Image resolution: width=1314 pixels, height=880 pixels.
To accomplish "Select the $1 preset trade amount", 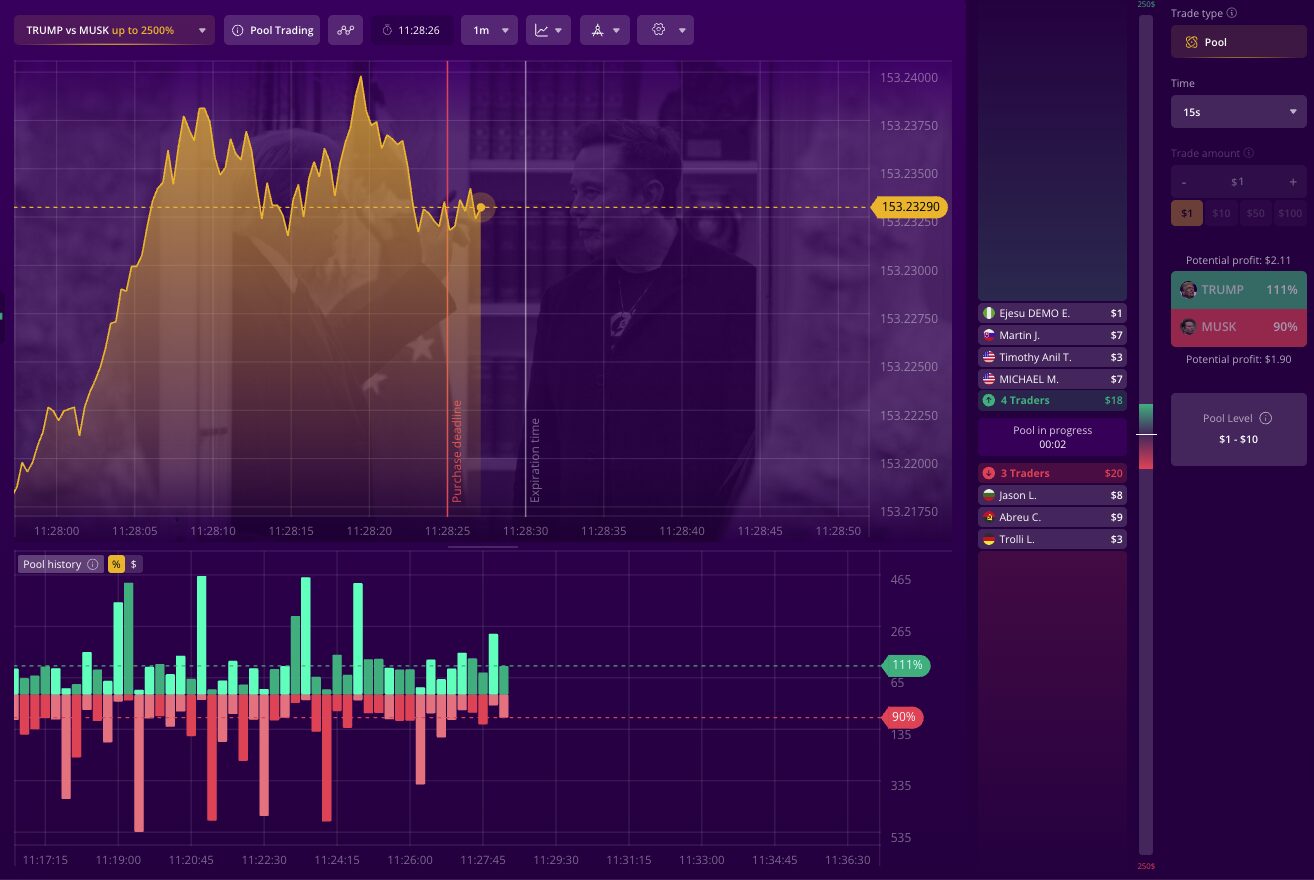I will (1186, 213).
